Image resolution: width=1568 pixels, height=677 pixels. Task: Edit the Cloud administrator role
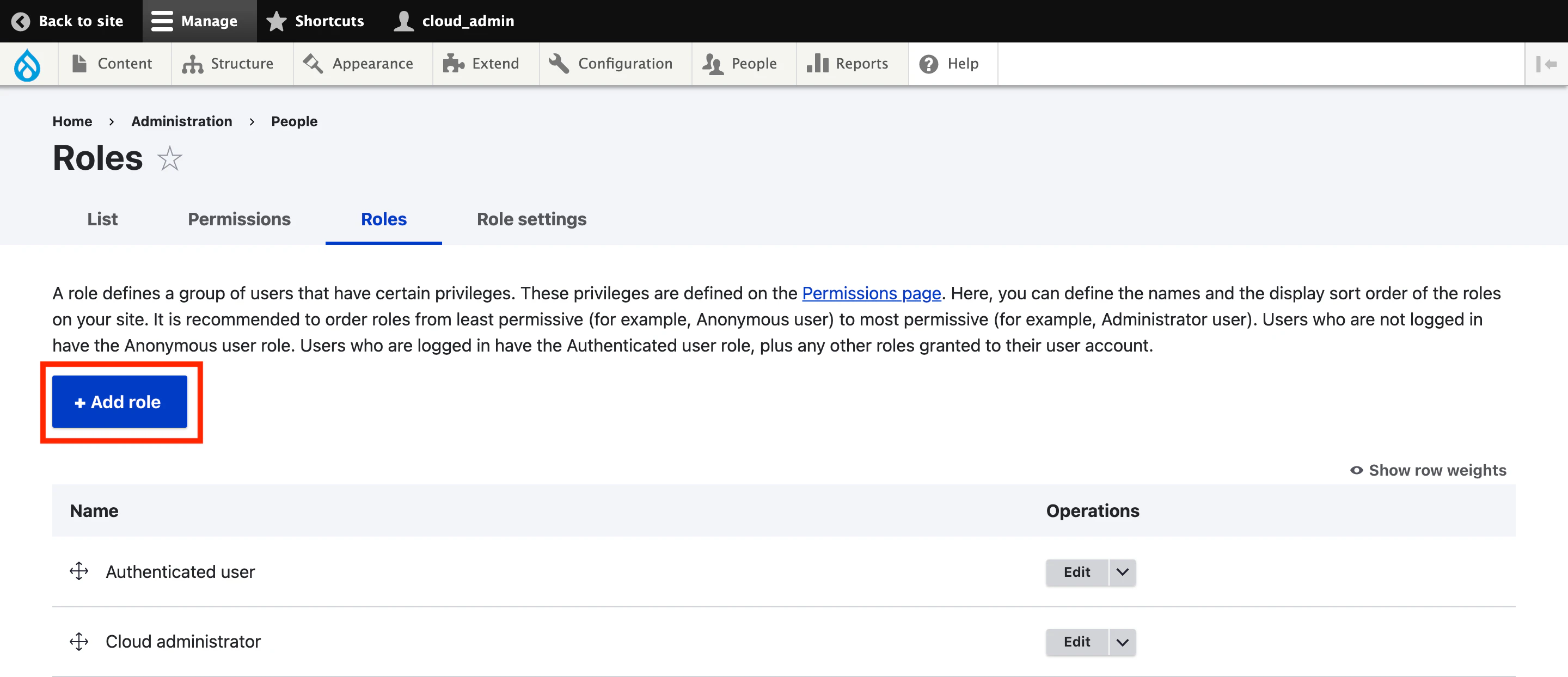pyautogui.click(x=1077, y=642)
